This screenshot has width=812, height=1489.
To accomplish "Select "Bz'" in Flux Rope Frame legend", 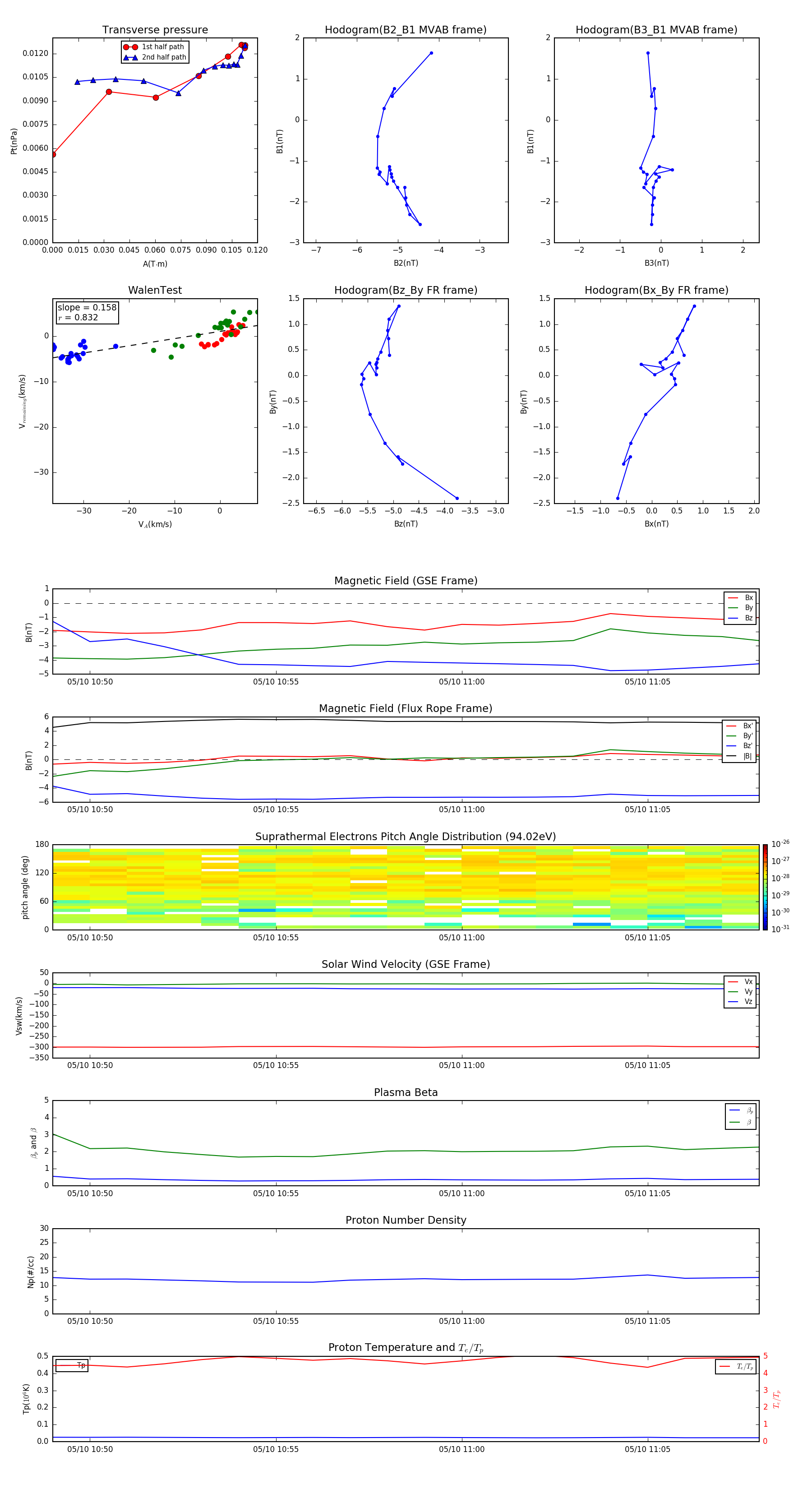I will coord(739,746).
